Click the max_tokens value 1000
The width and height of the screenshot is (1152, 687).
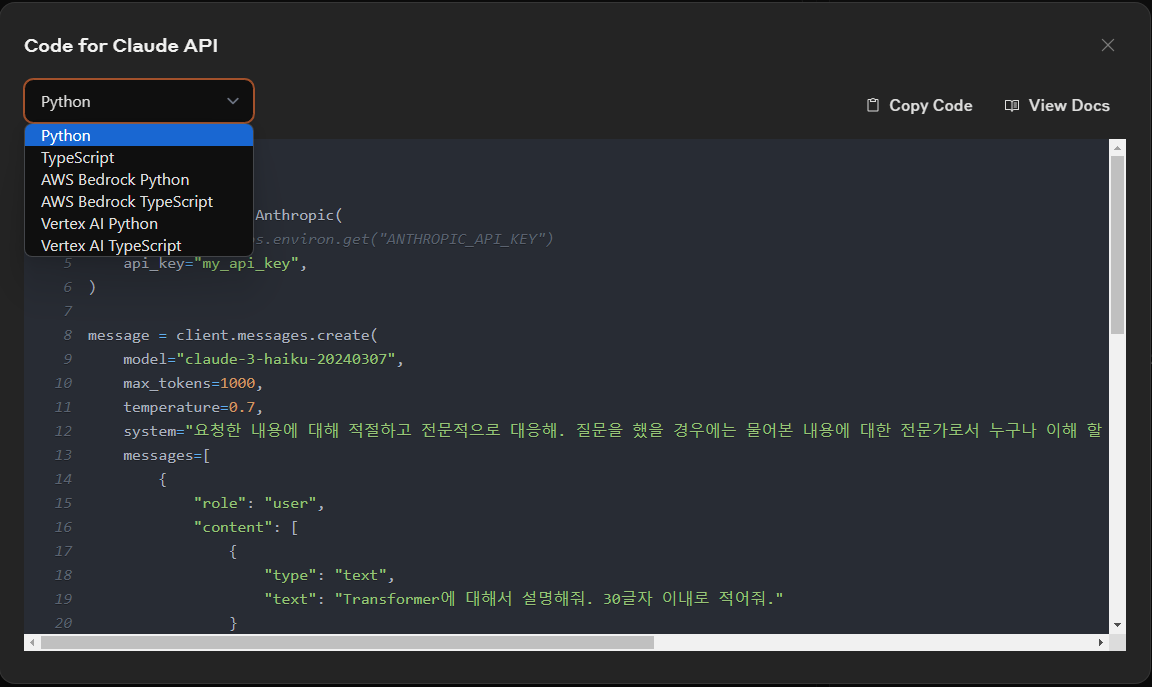[237, 384]
